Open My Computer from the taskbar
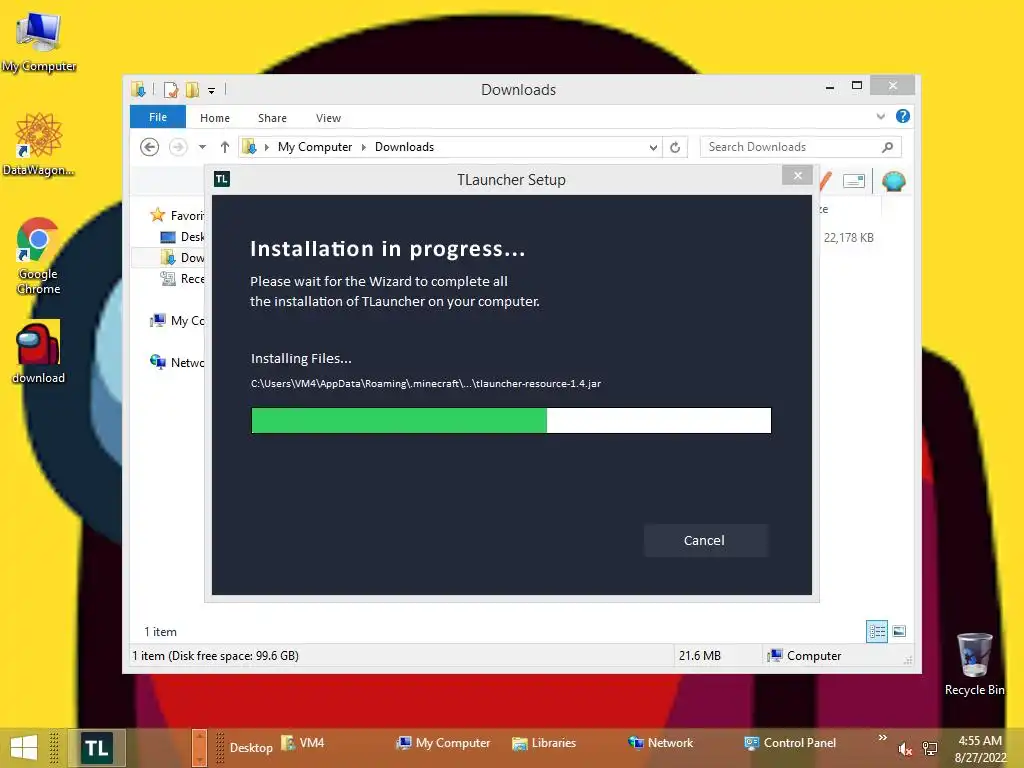1024x768 pixels. 443,743
